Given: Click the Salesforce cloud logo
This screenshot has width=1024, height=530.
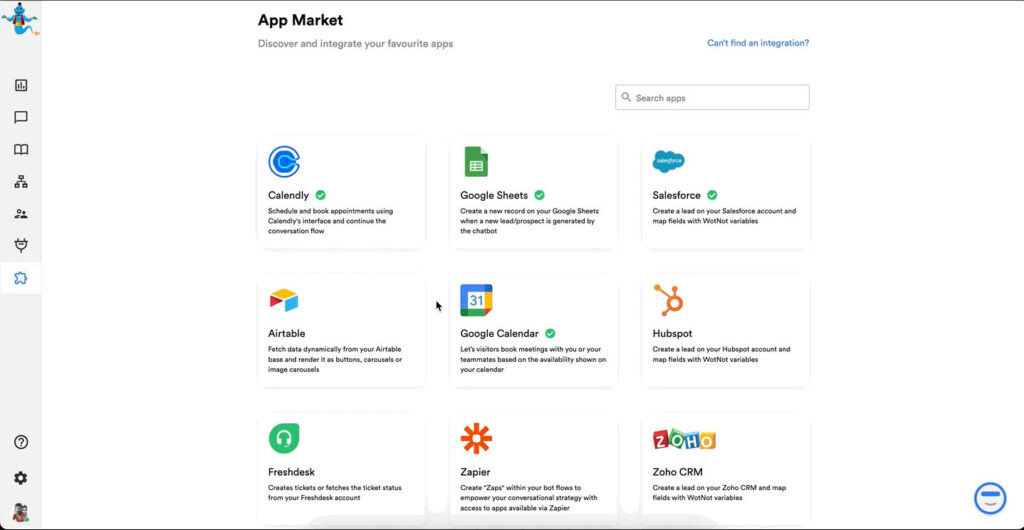Looking at the screenshot, I should pyautogui.click(x=668, y=161).
